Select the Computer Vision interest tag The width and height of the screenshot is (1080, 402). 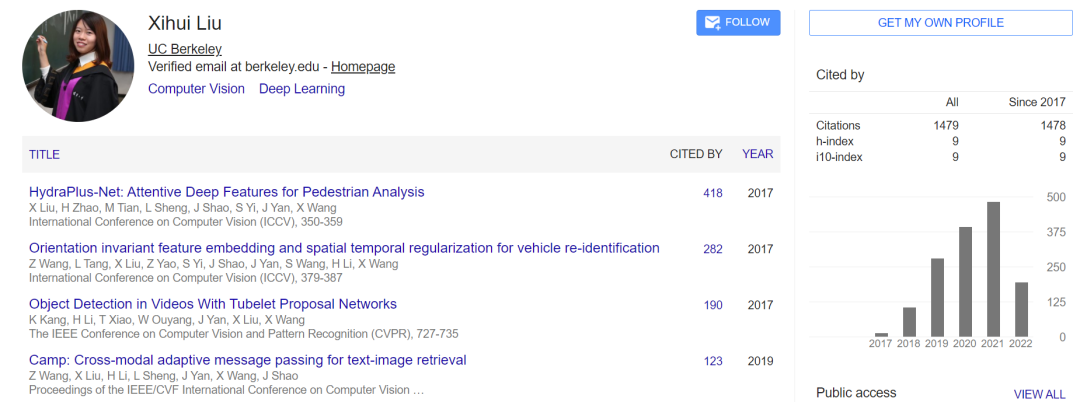pyautogui.click(x=196, y=89)
